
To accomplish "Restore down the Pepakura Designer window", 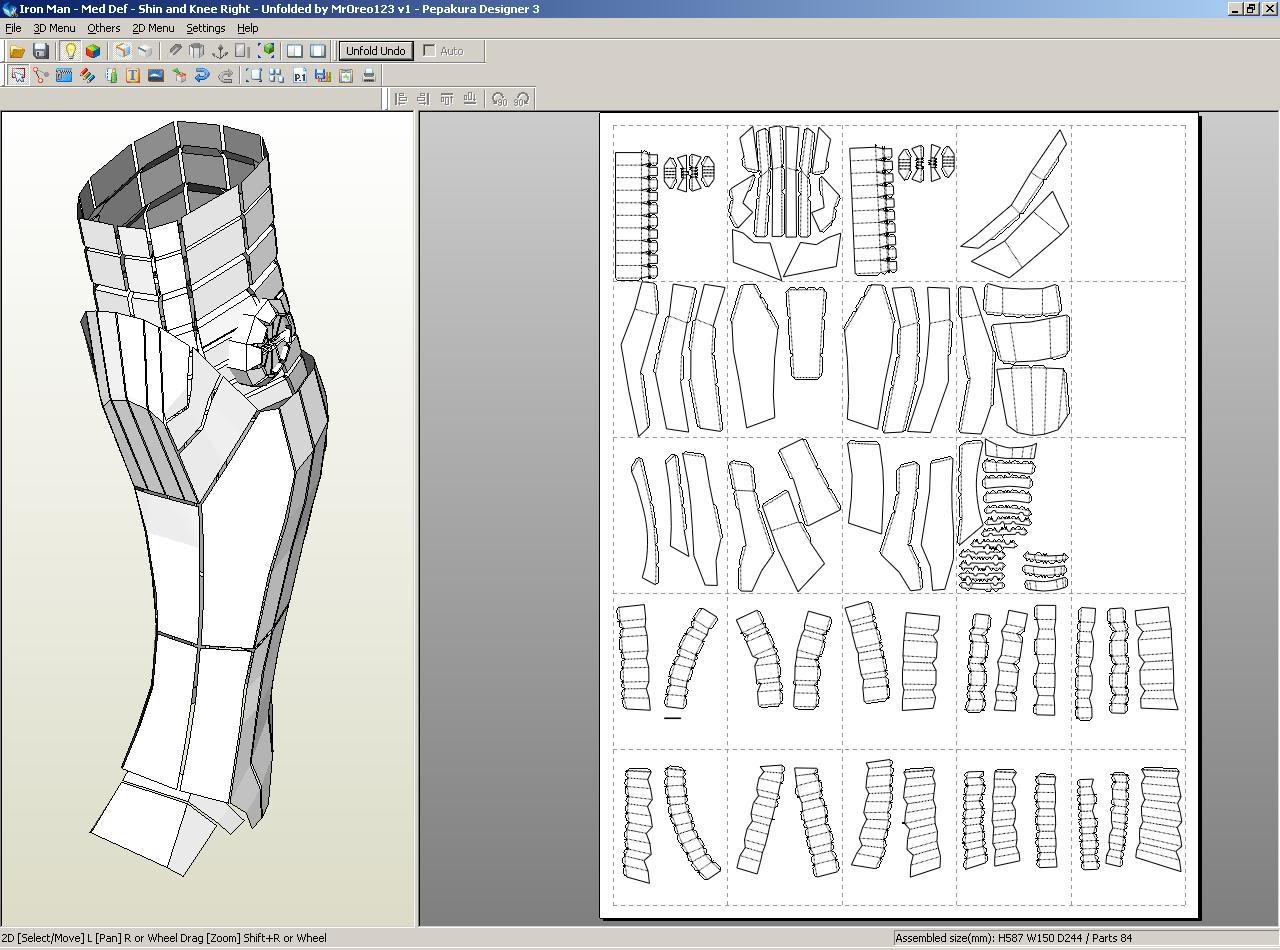I will point(1250,8).
